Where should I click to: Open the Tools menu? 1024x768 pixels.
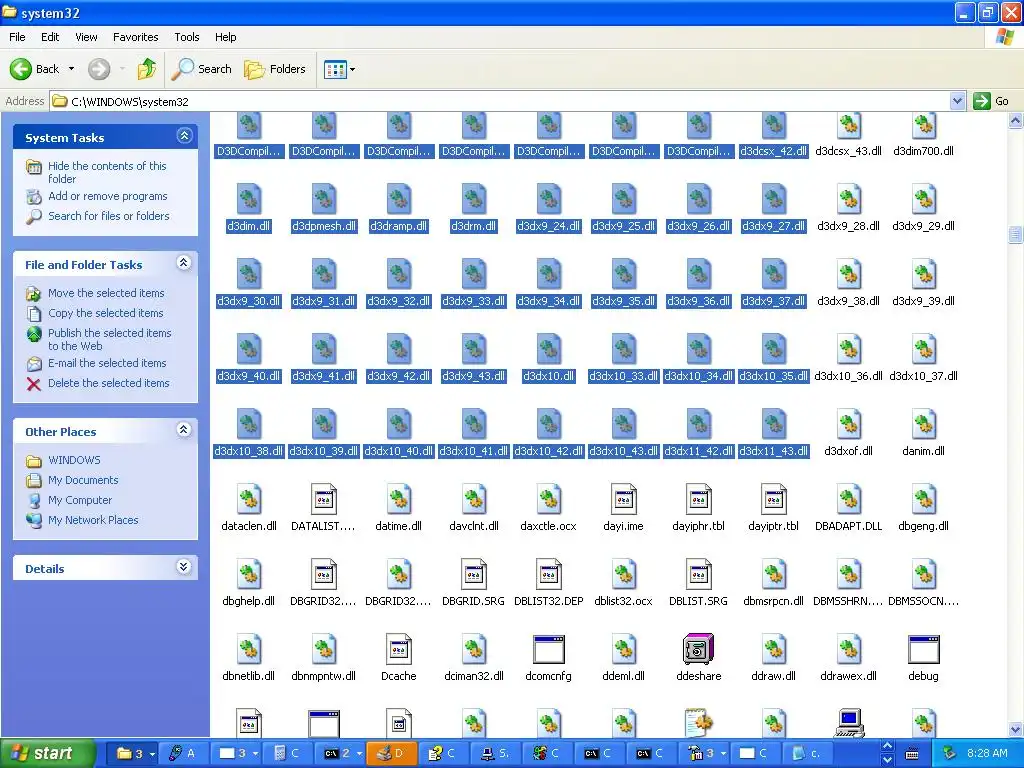coord(187,37)
